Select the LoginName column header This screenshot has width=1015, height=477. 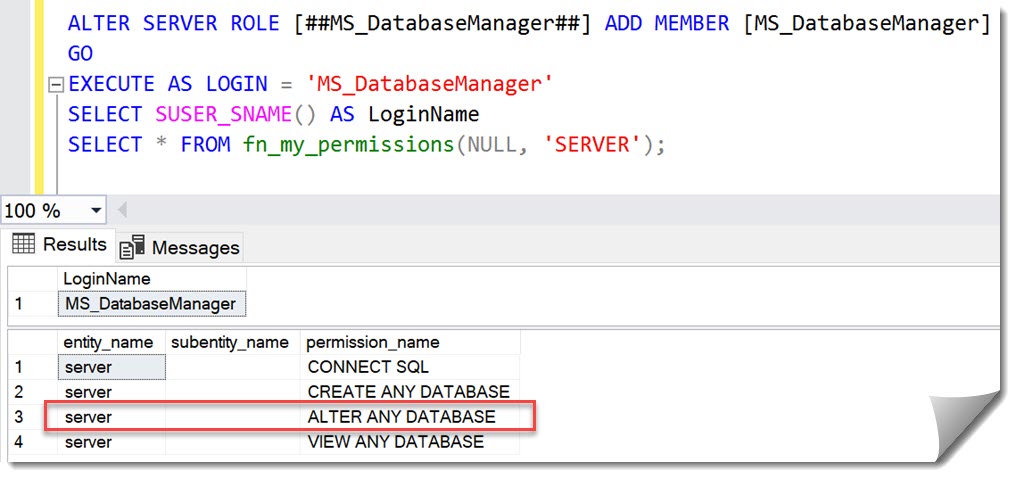pos(106,279)
